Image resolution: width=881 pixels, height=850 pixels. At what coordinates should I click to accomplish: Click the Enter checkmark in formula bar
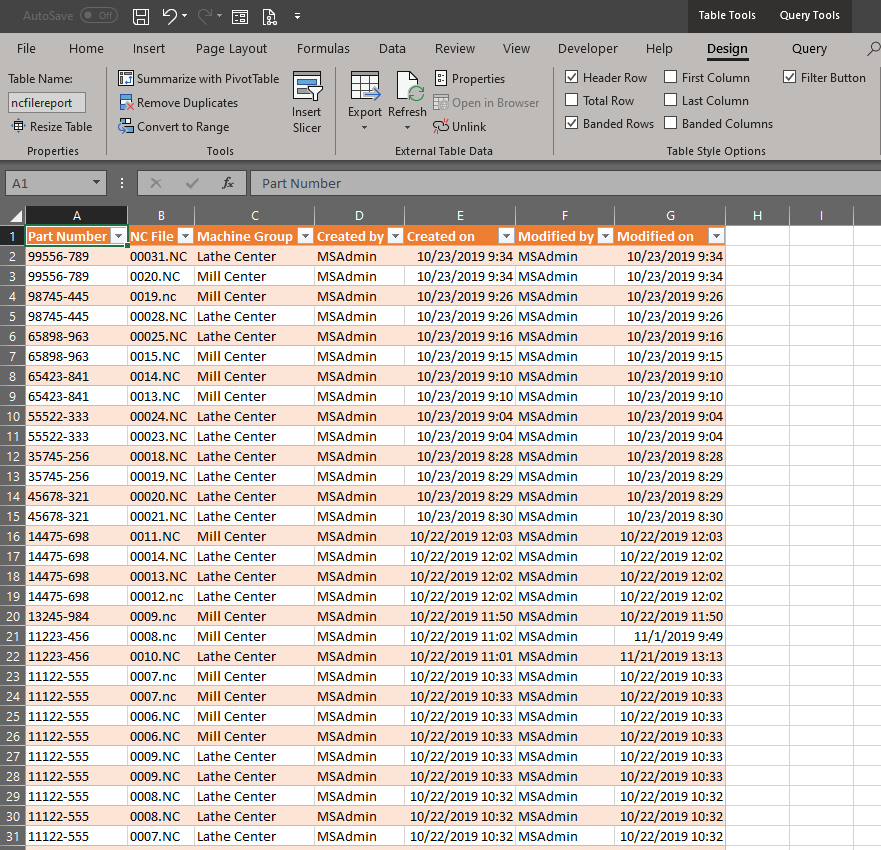(x=192, y=183)
